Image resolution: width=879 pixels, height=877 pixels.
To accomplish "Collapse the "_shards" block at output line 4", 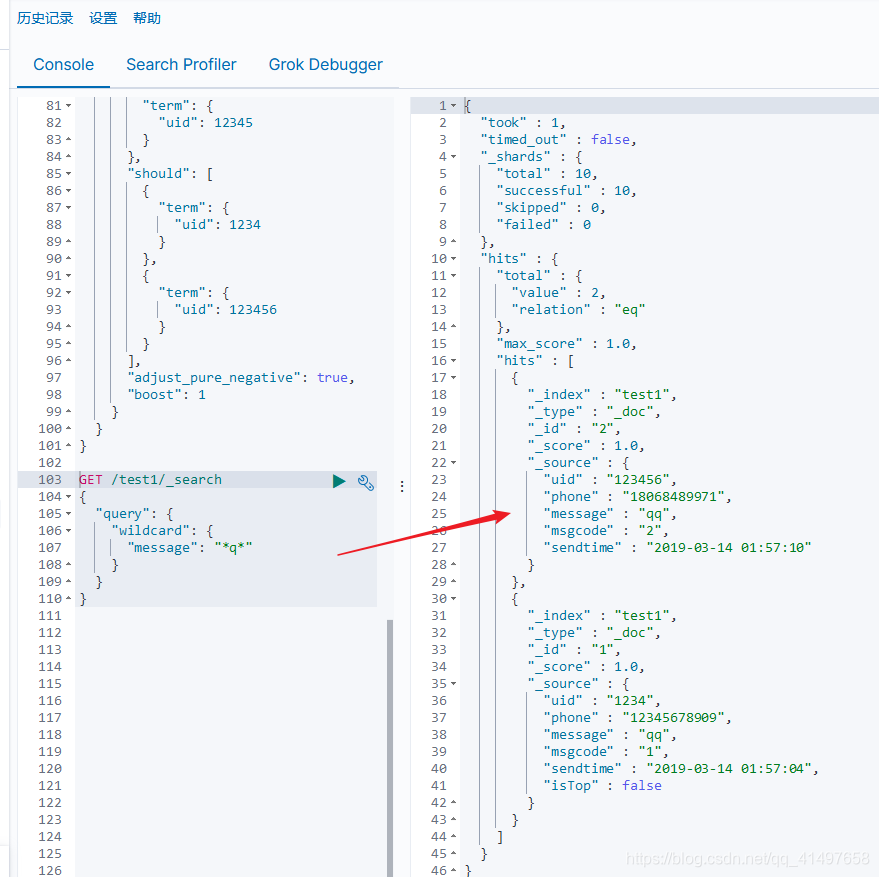I will 454,156.
